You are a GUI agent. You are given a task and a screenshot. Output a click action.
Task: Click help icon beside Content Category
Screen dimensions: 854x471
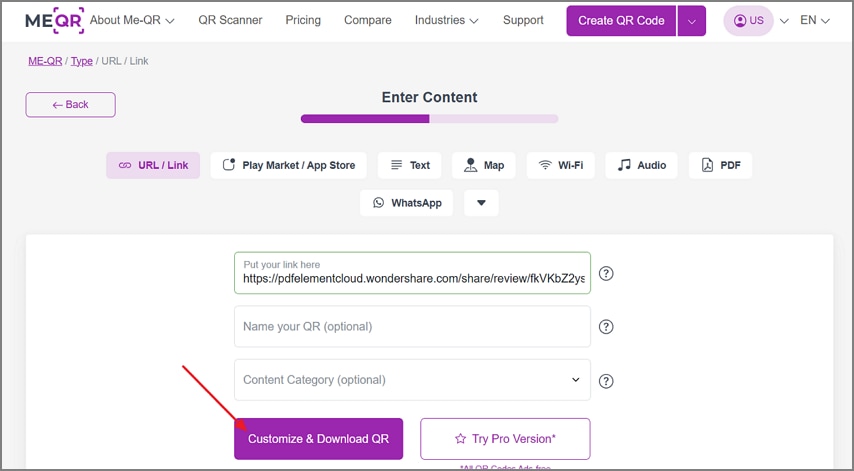606,381
